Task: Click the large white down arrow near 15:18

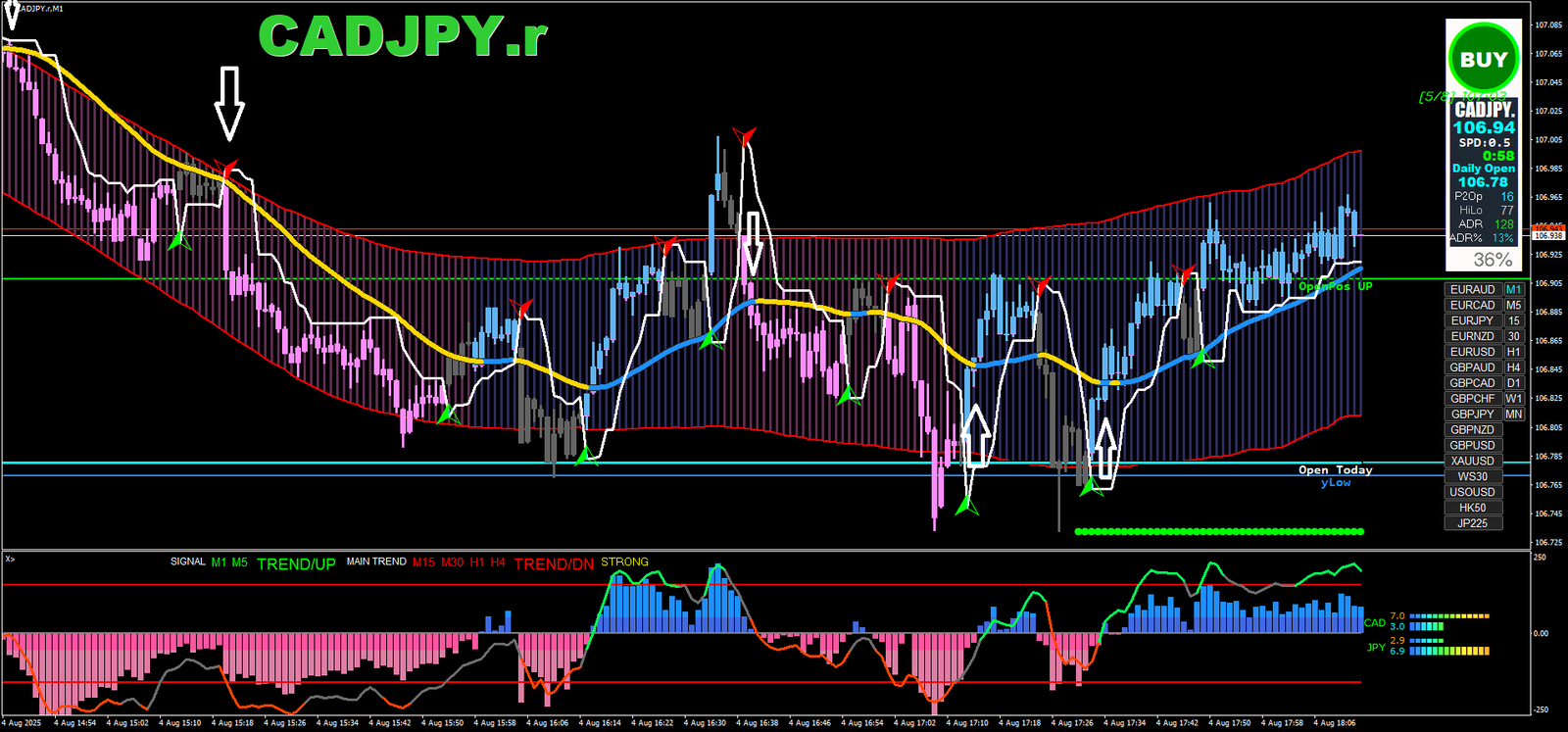Action: (x=229, y=103)
